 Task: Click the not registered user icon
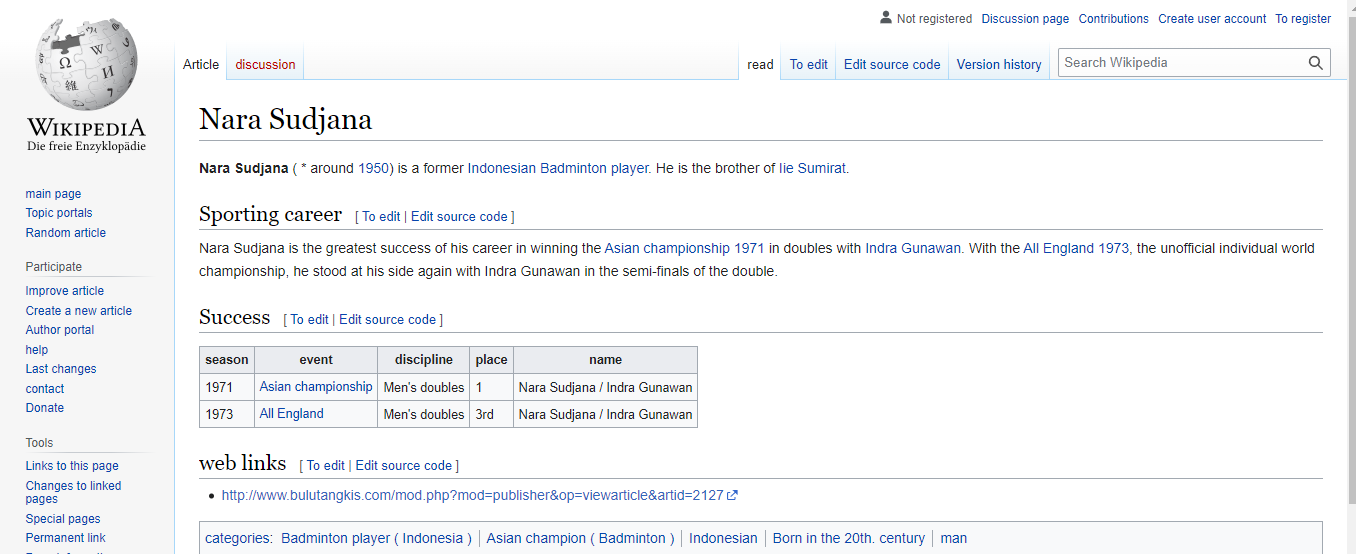[x=885, y=18]
